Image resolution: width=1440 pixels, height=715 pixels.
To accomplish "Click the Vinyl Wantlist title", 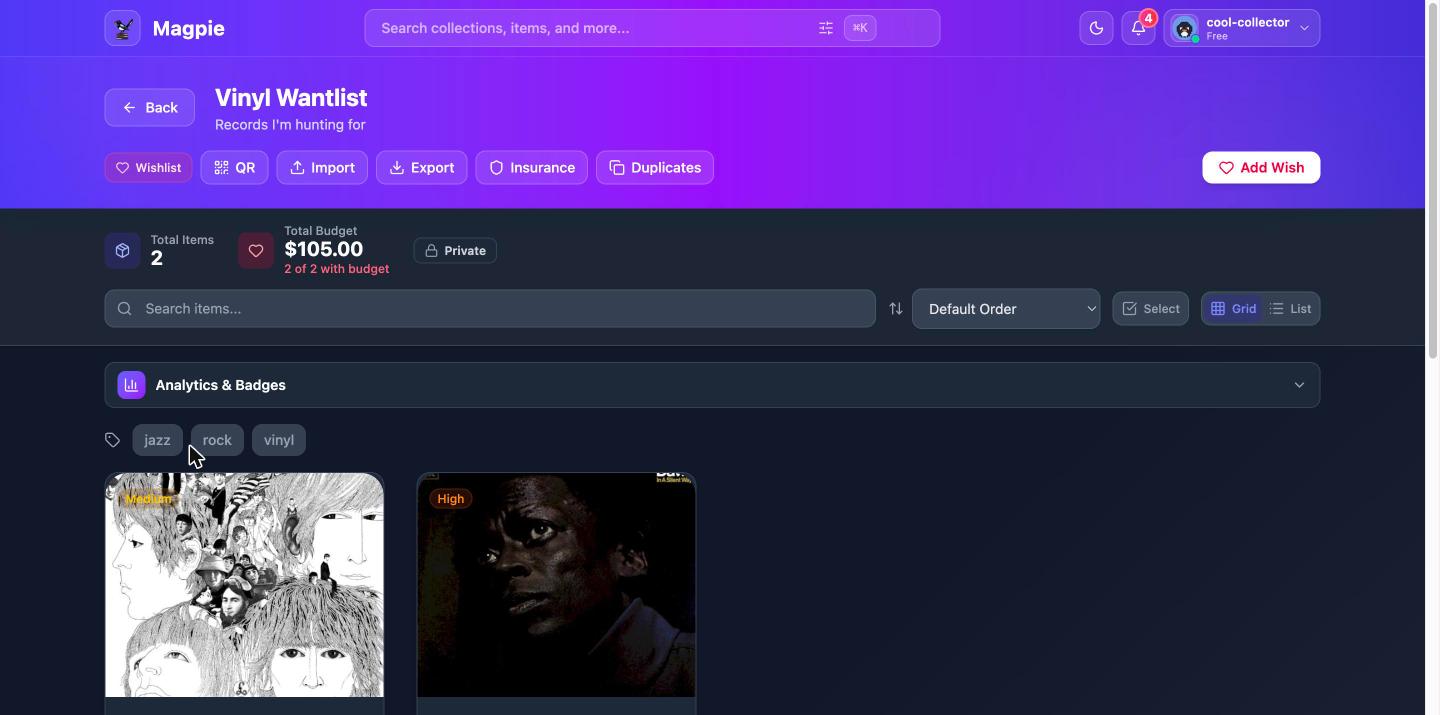I will point(291,98).
